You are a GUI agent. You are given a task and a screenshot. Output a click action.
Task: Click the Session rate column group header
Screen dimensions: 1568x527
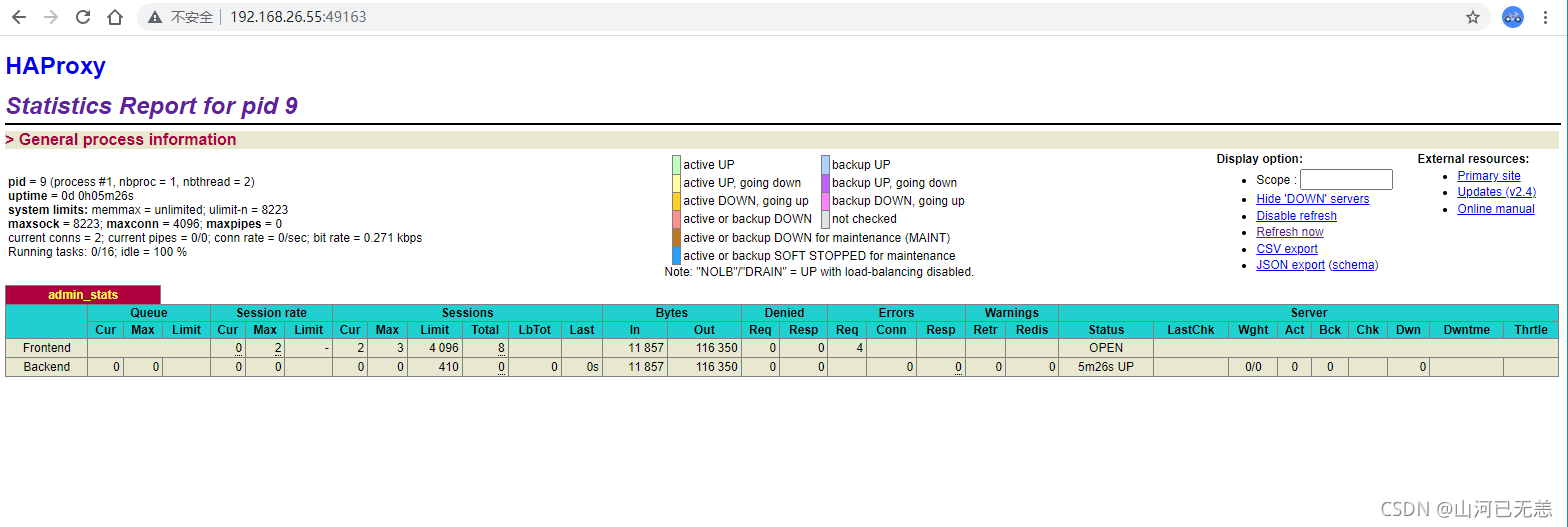pyautogui.click(x=271, y=313)
